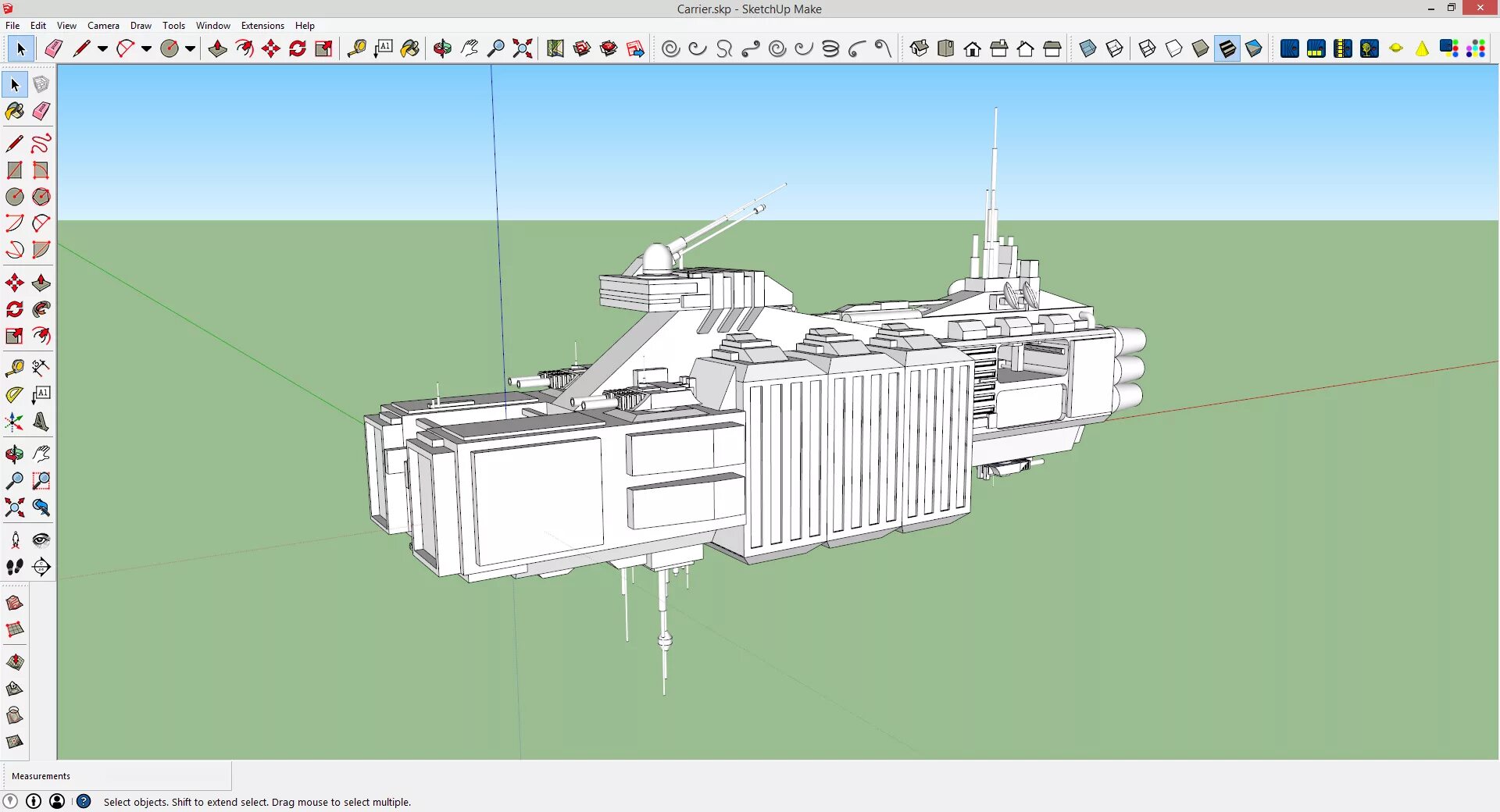Select the Section Plane tool in left palette
The width and height of the screenshot is (1500, 812).
(x=41, y=567)
